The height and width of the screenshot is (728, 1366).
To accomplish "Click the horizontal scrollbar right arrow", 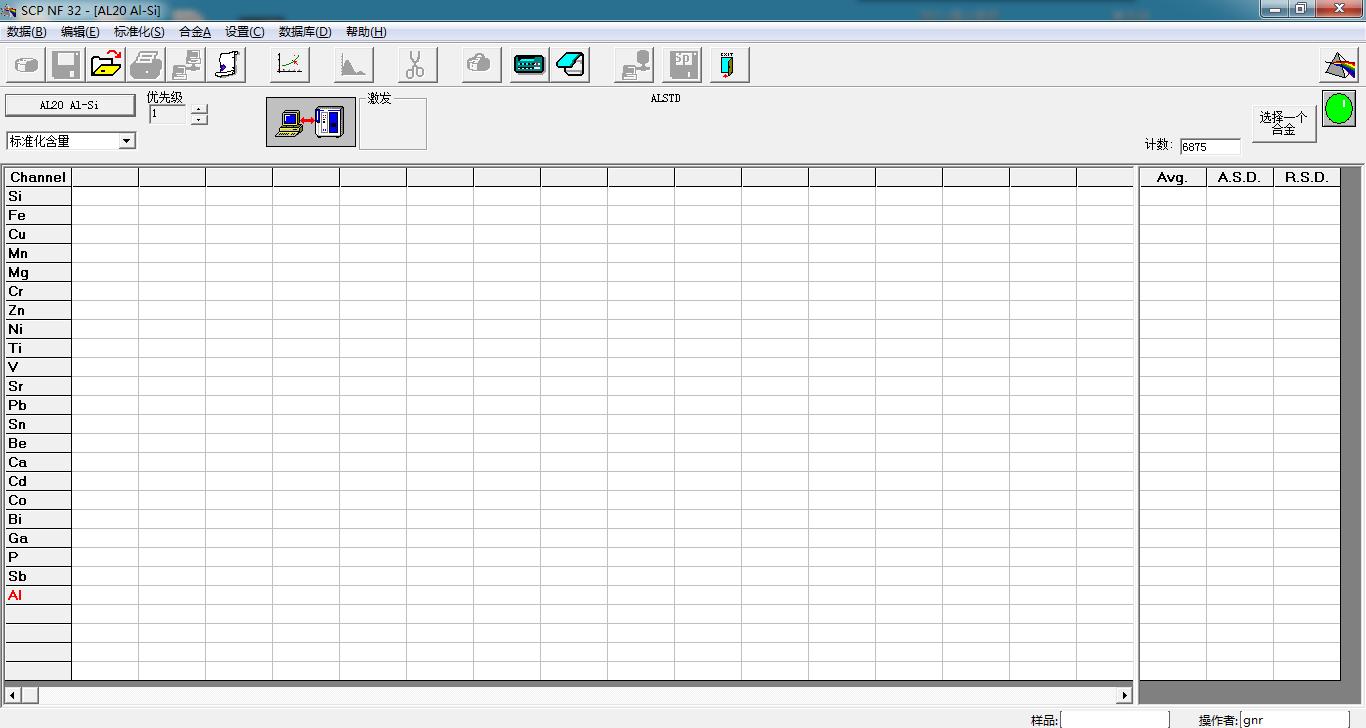I will (1124, 695).
